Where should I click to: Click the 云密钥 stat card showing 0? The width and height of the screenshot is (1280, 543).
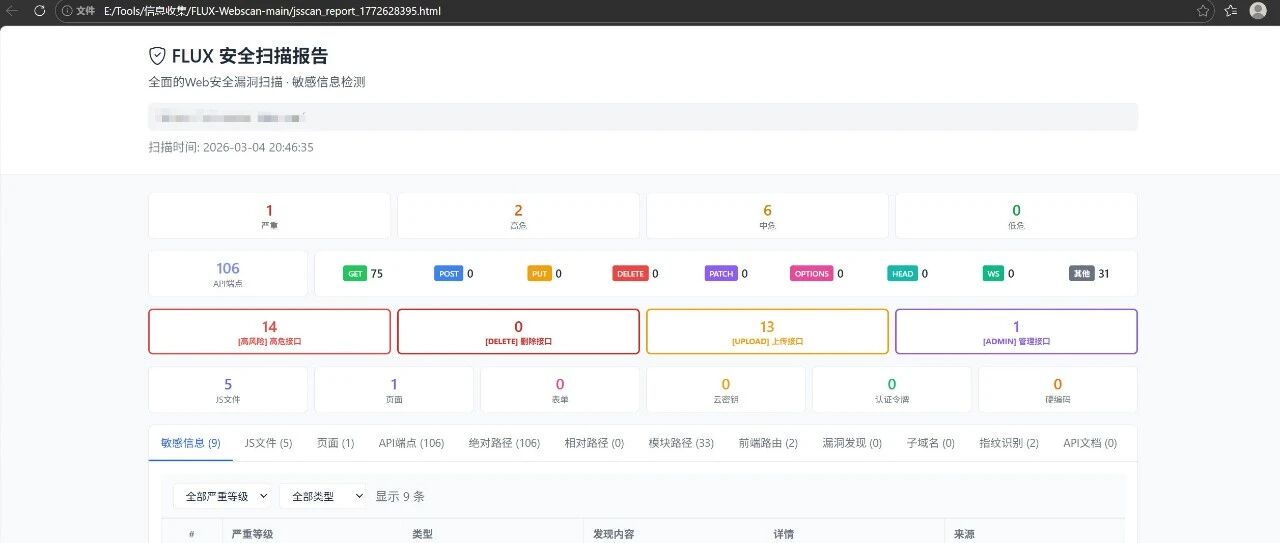click(726, 390)
